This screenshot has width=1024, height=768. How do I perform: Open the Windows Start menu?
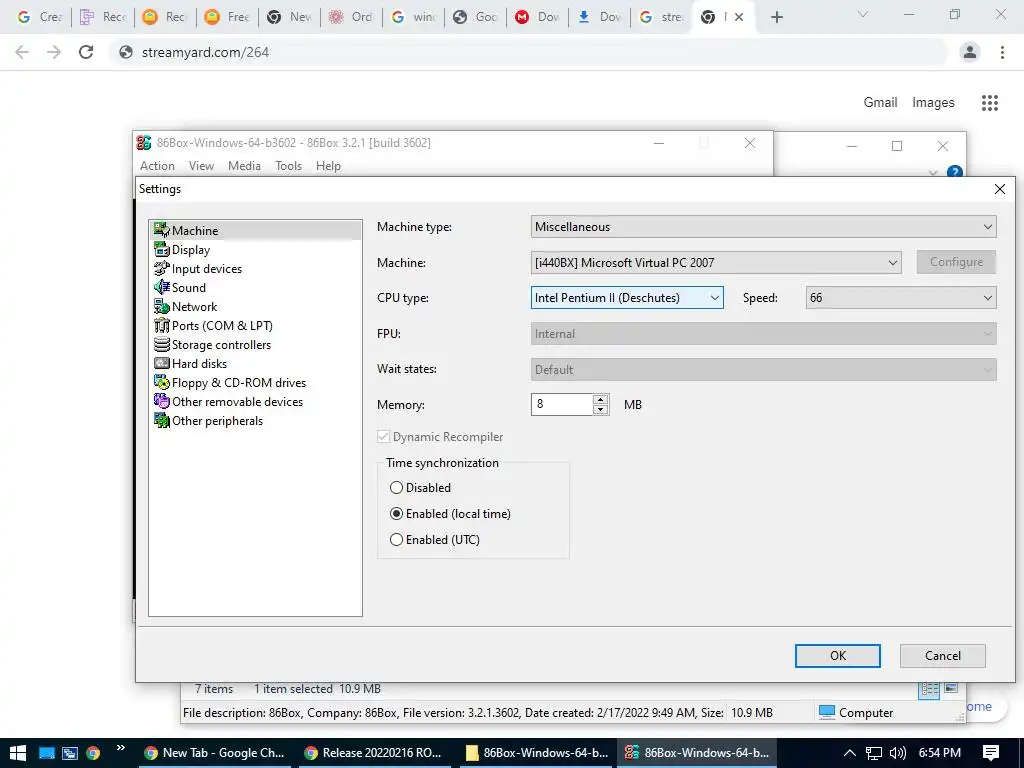18,753
